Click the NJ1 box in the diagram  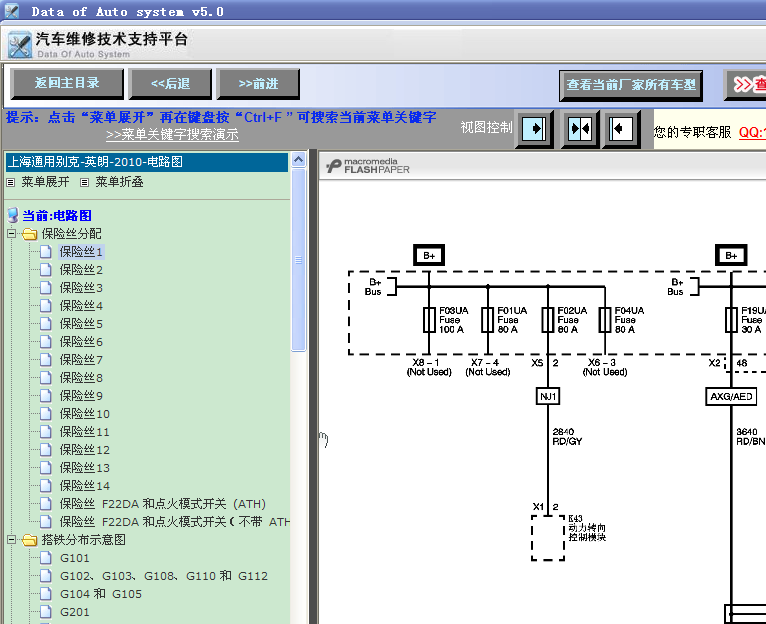tap(548, 396)
